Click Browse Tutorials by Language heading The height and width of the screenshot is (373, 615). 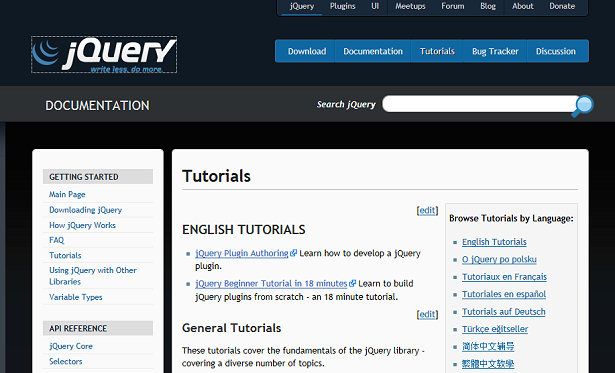[x=511, y=218]
